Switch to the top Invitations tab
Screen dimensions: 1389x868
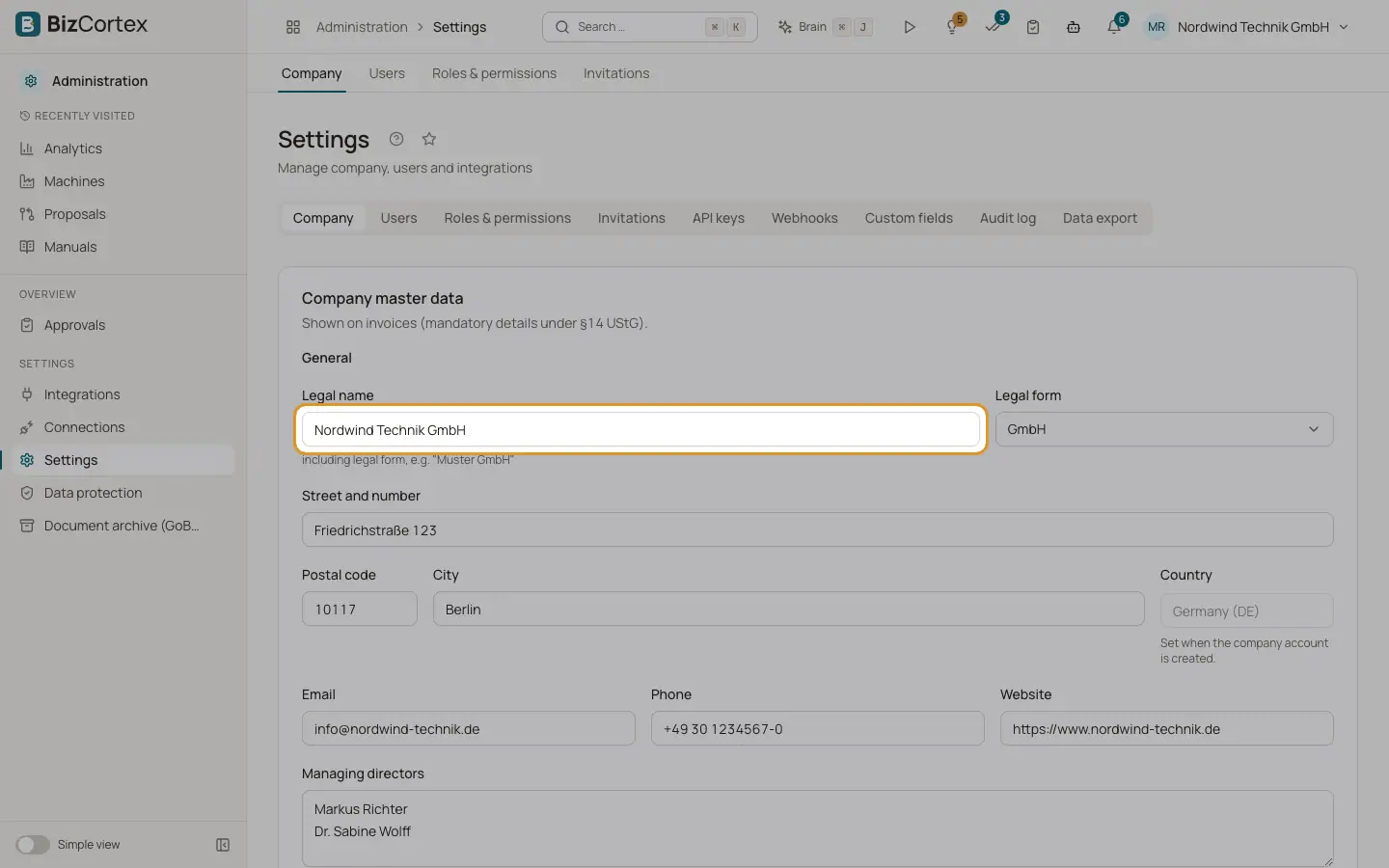616,73
